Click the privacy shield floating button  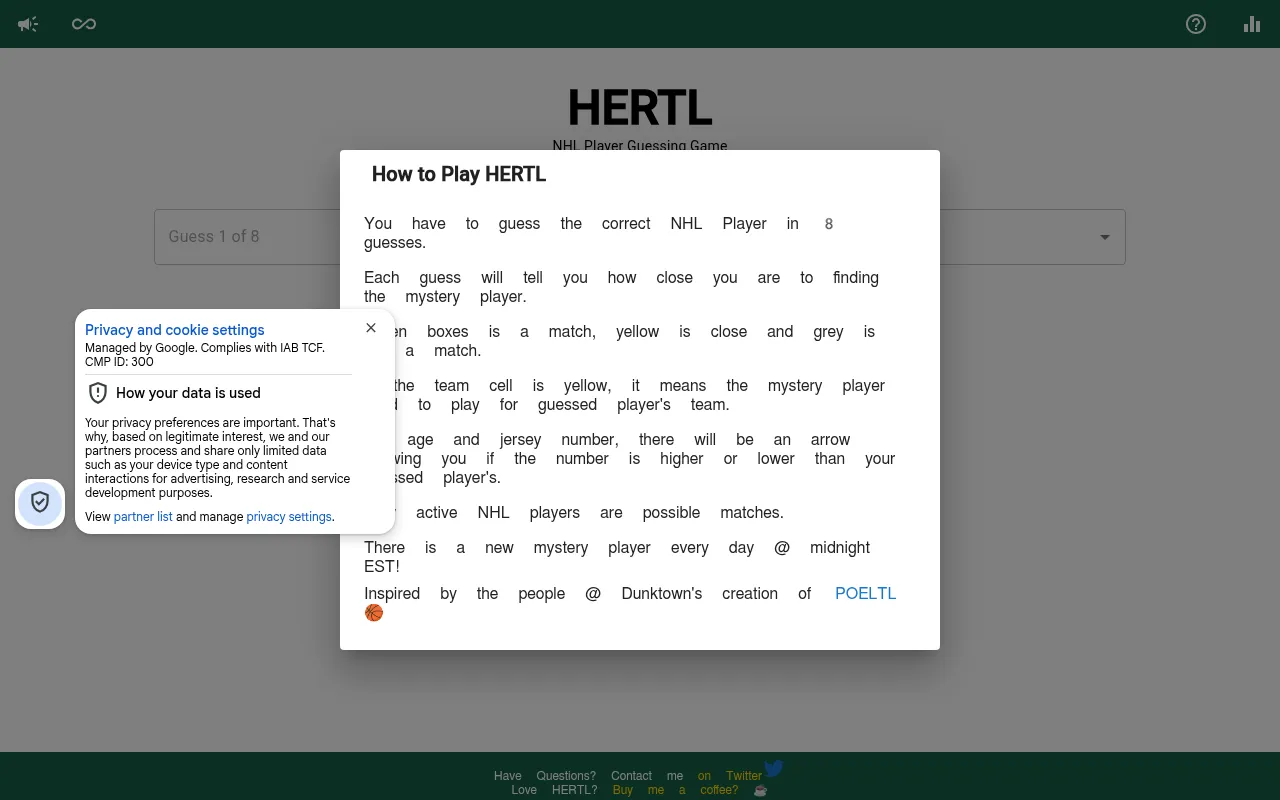click(40, 503)
